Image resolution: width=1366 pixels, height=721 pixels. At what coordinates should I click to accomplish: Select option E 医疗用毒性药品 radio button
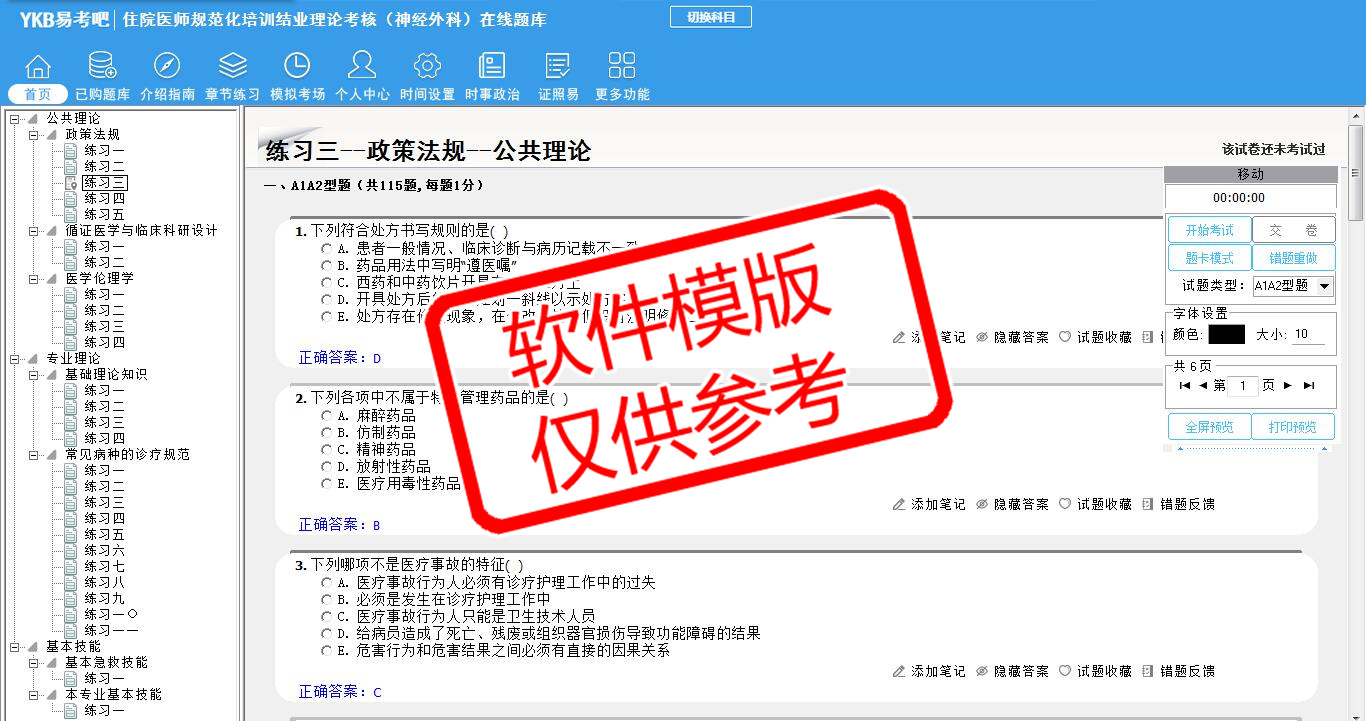point(326,483)
